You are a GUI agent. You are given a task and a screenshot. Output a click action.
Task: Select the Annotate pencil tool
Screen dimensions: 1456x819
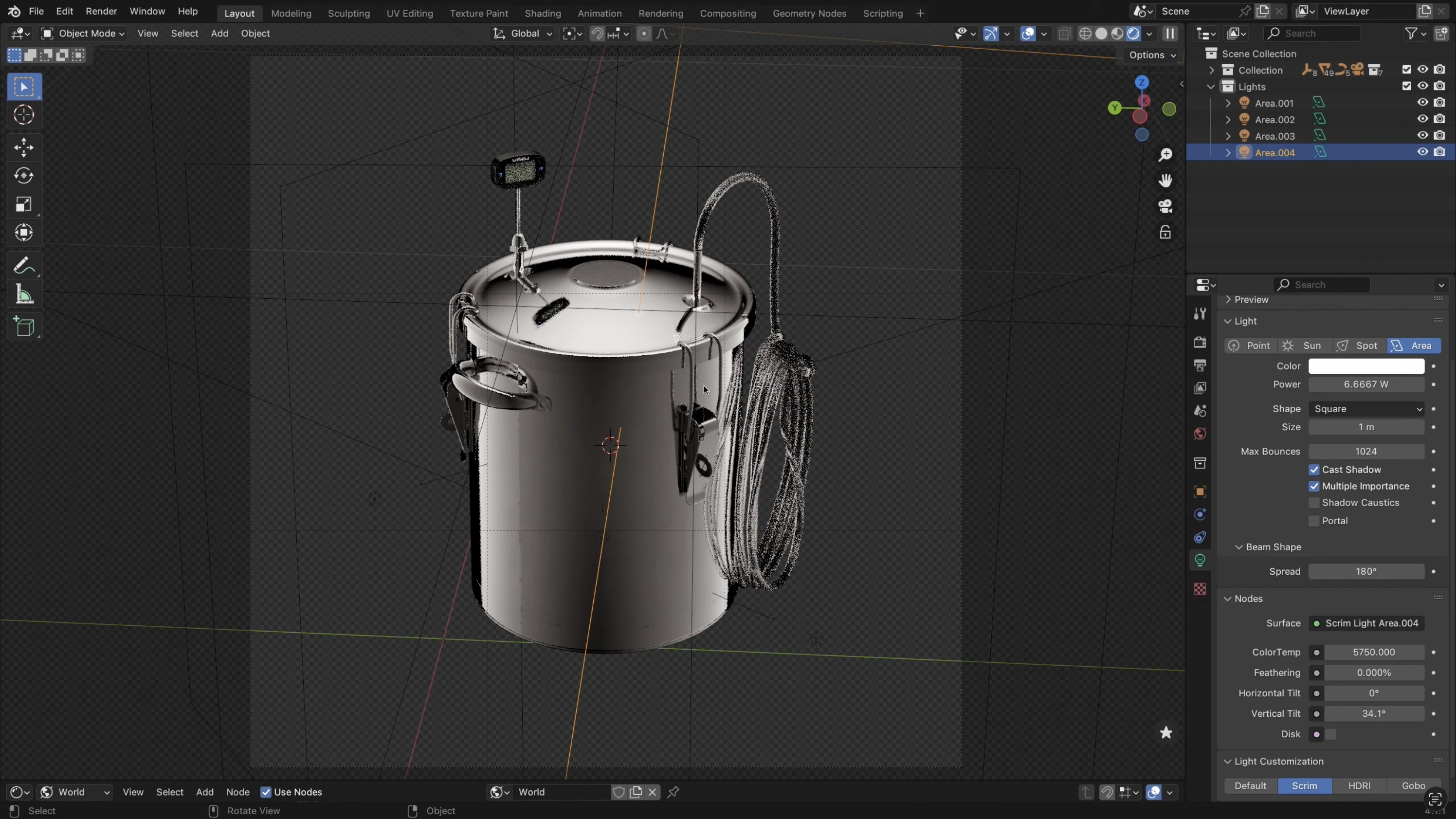click(x=24, y=266)
